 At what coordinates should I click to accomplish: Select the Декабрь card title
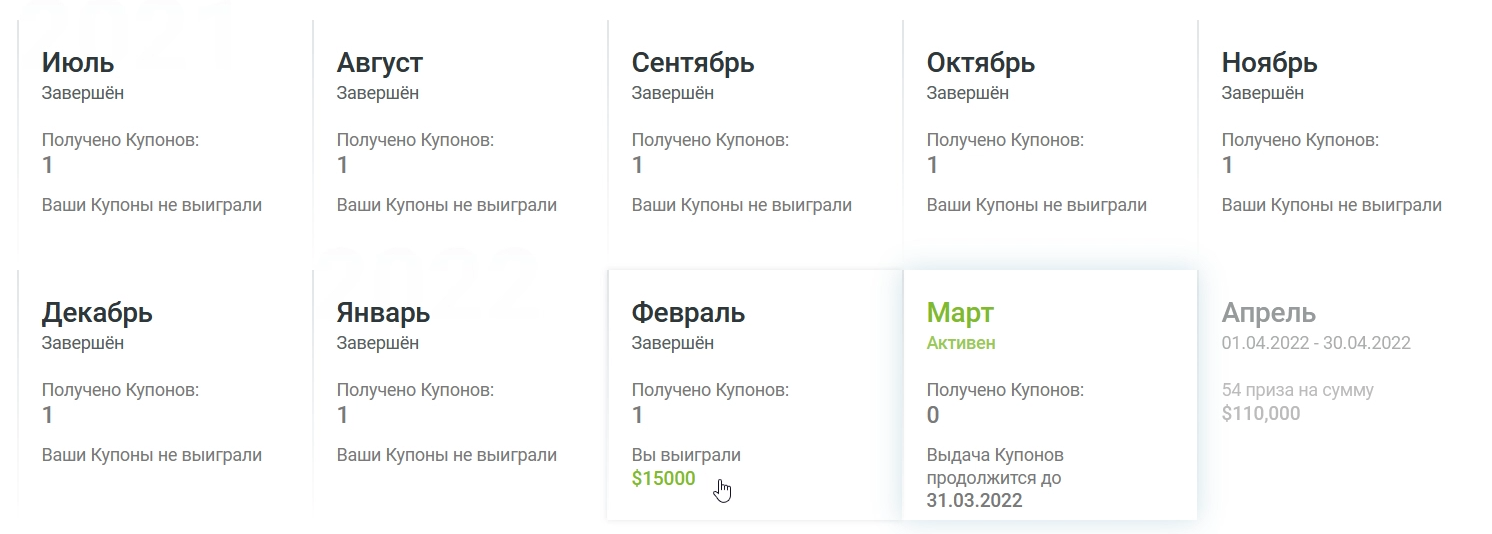pyautogui.click(x=97, y=313)
